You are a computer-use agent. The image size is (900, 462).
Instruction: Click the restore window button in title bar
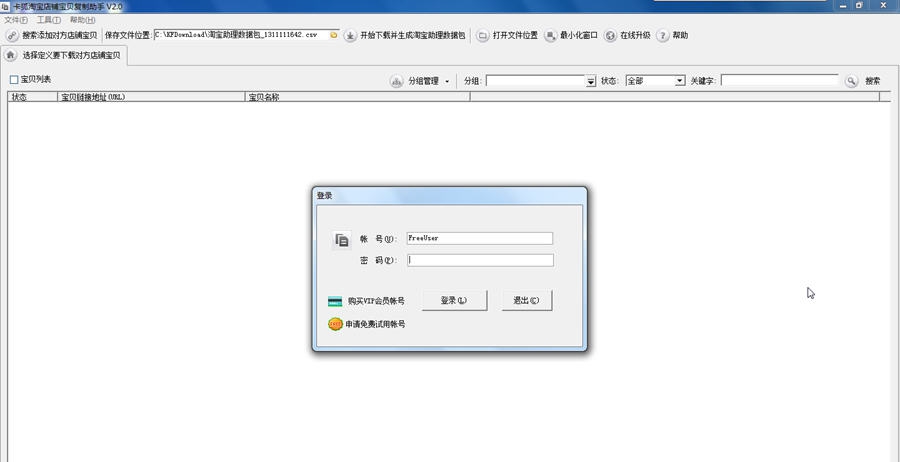859,5
